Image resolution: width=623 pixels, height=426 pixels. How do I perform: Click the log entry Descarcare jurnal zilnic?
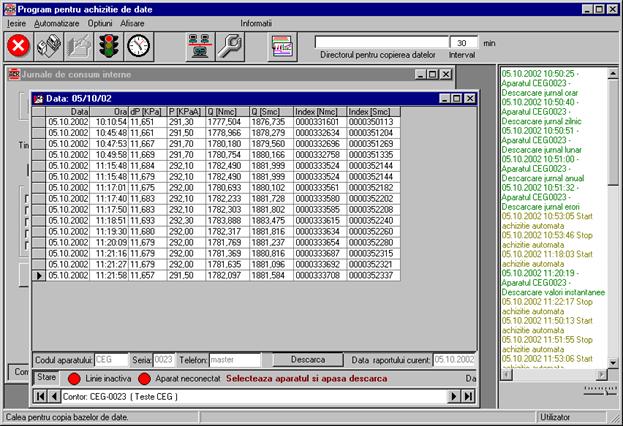[541, 121]
